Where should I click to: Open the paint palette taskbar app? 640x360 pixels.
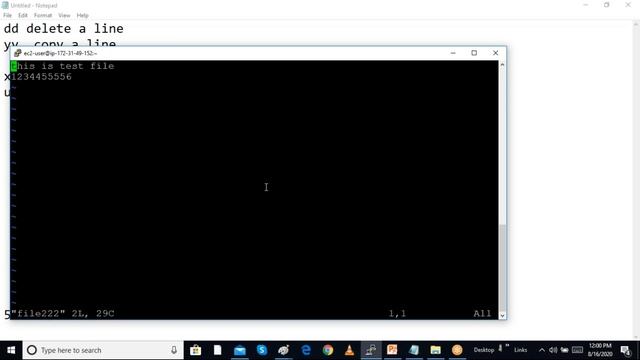point(284,350)
